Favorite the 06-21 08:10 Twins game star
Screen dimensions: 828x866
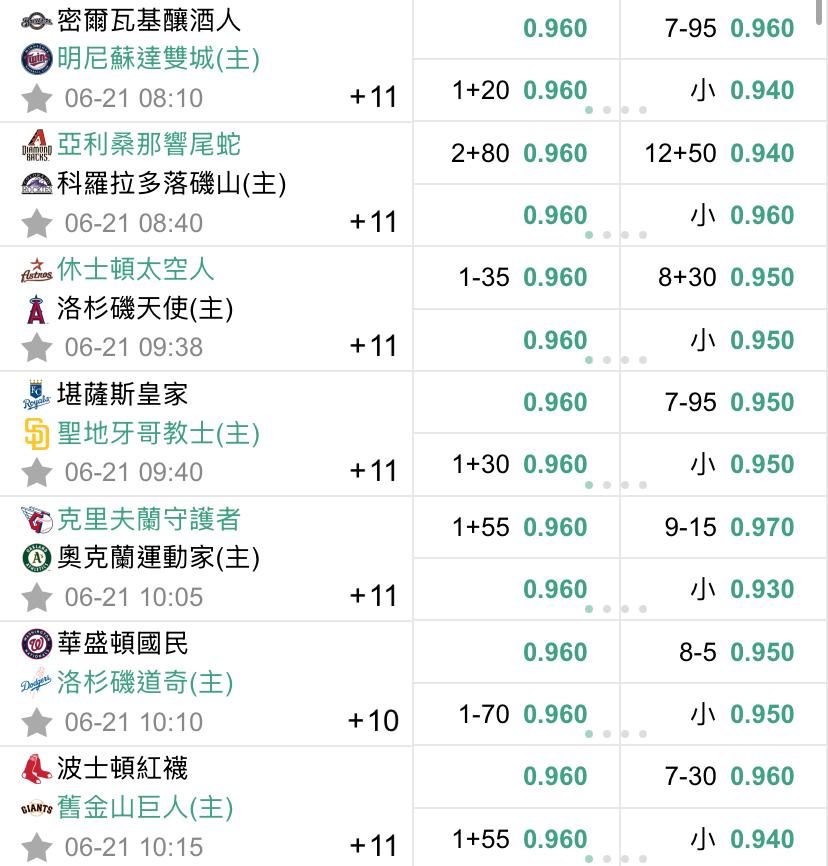pos(36,98)
